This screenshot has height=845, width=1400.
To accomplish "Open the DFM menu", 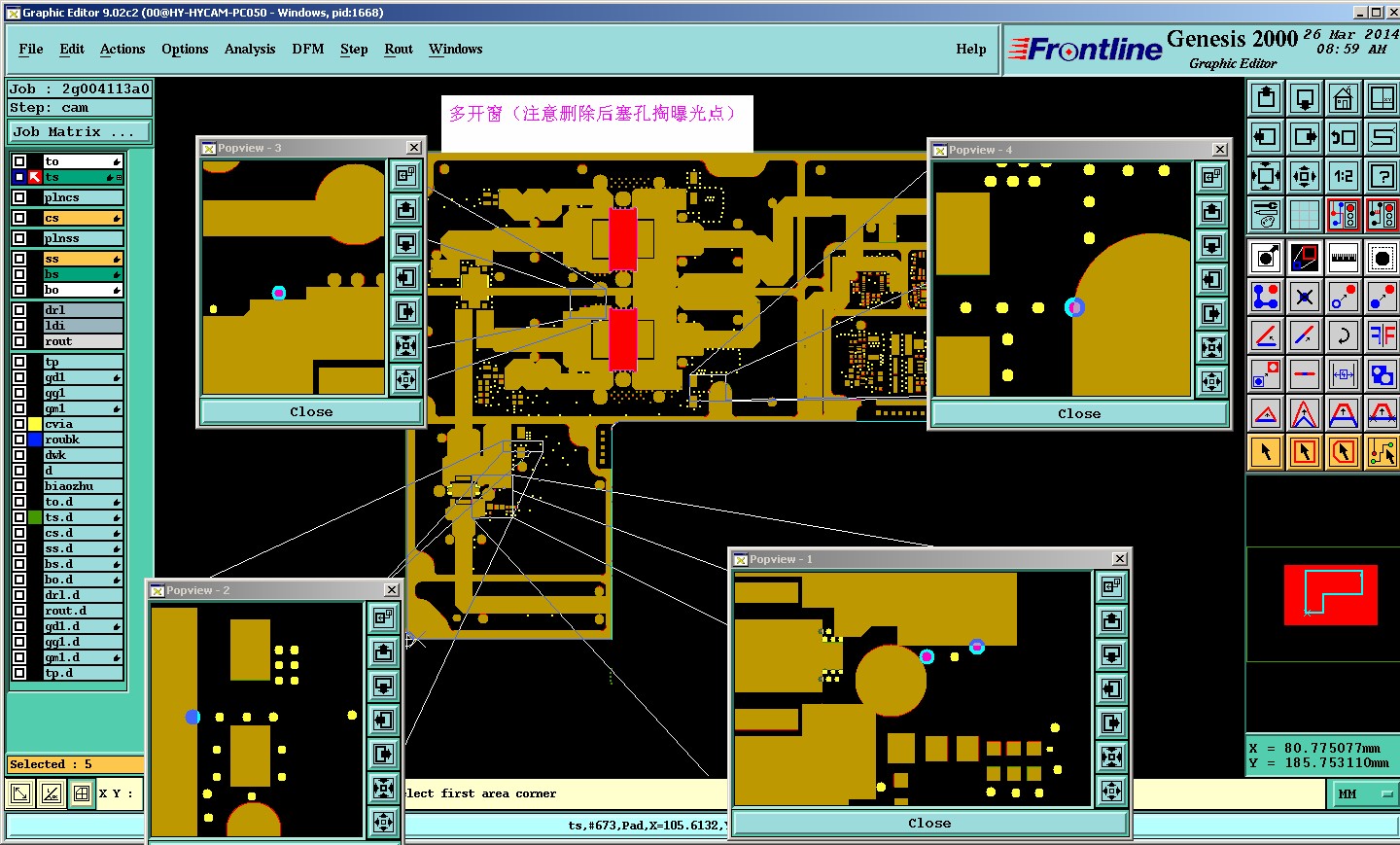I will coord(308,49).
